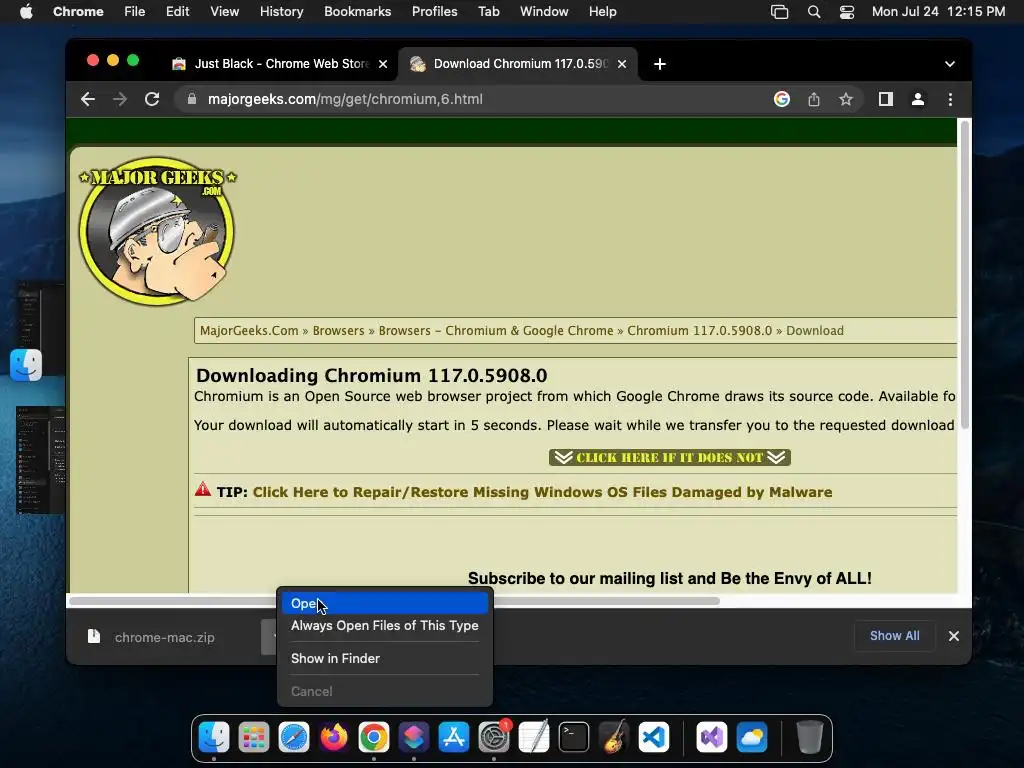Close the Just Black Chrome Web Store tab
Screen dimensions: 1024x768
point(383,64)
